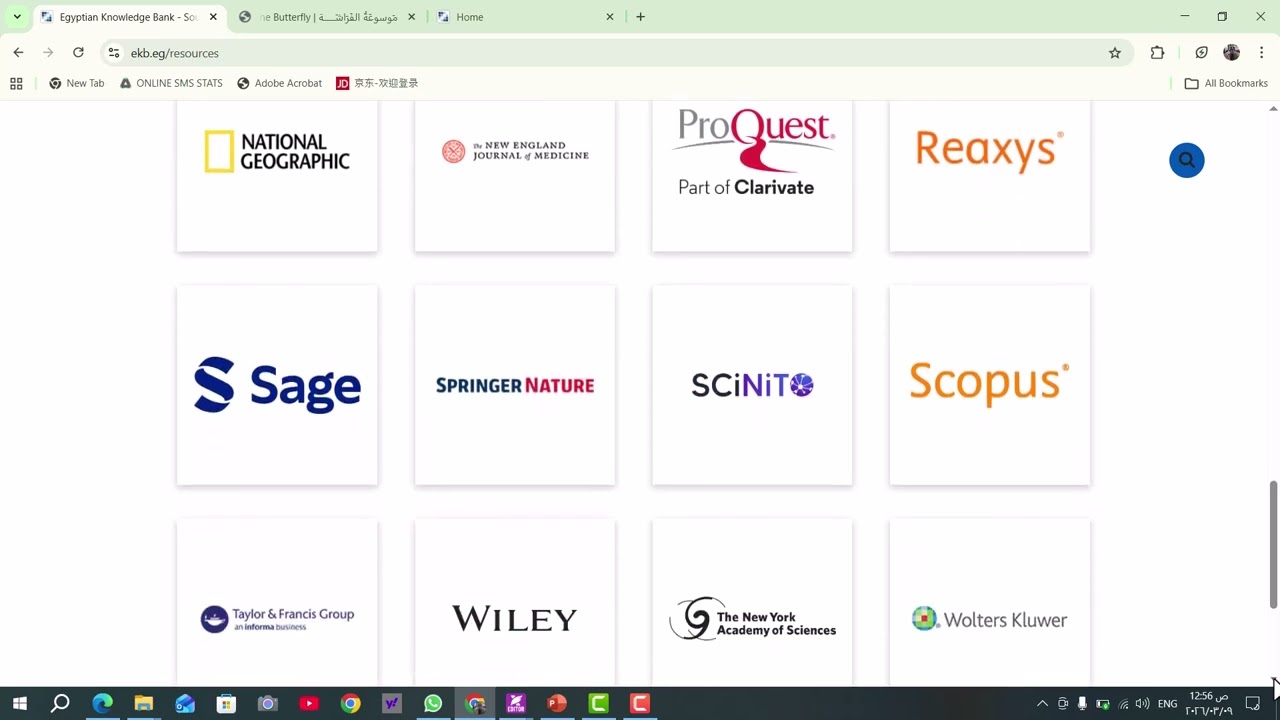Open the SCiNiTO resource card

tap(752, 385)
